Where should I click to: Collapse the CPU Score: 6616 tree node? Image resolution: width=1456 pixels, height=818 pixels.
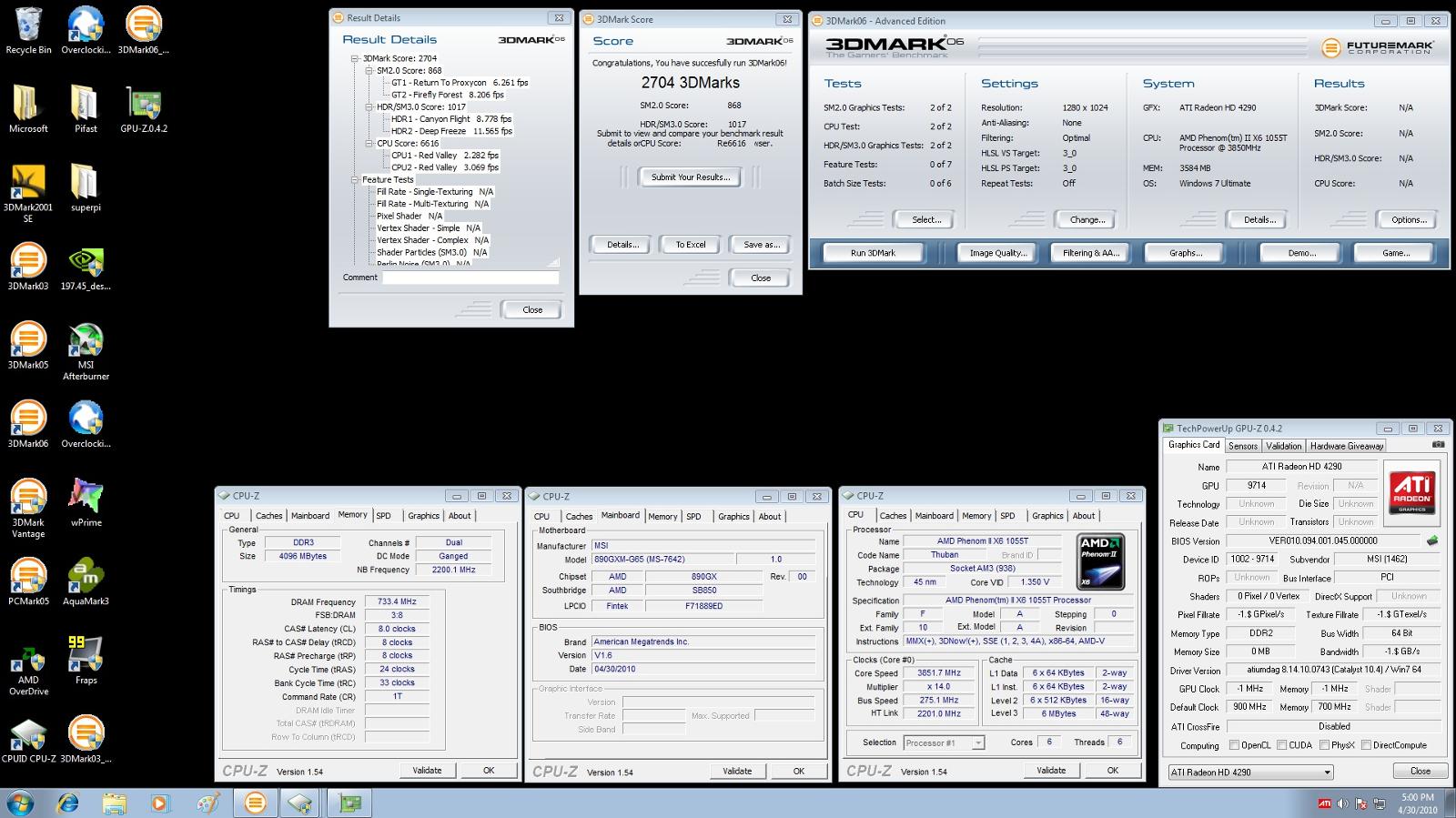click(x=369, y=143)
